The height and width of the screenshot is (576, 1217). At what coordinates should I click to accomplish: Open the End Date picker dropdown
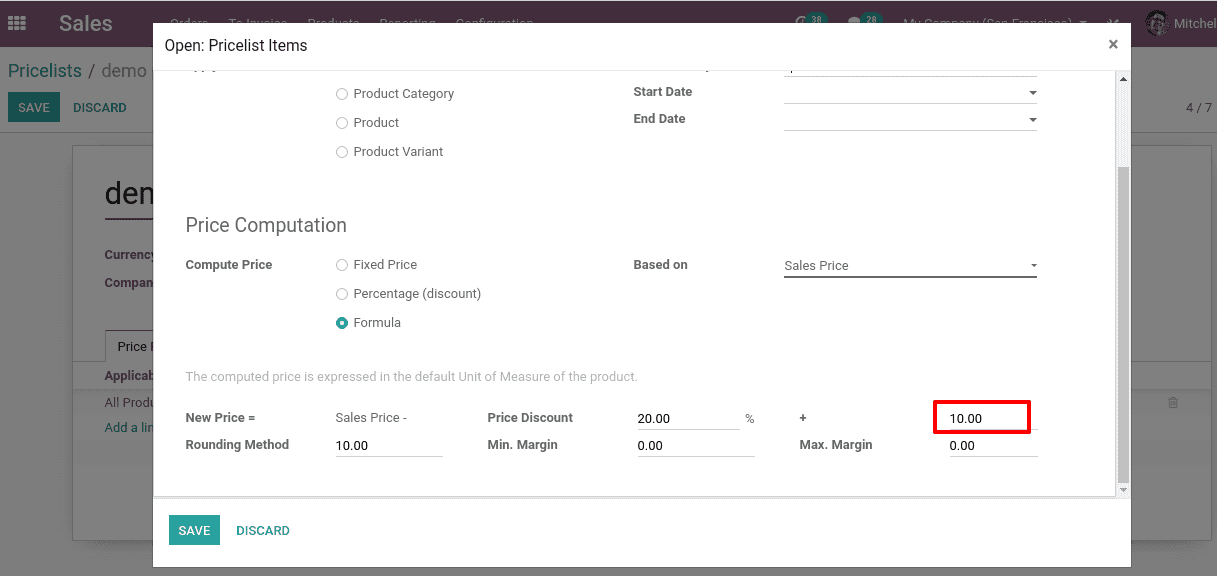coord(1032,120)
